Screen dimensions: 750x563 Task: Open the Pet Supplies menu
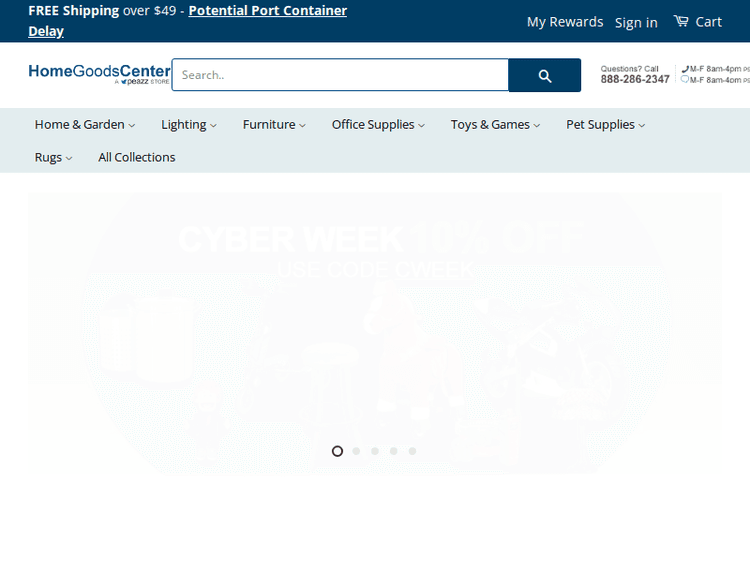605,125
